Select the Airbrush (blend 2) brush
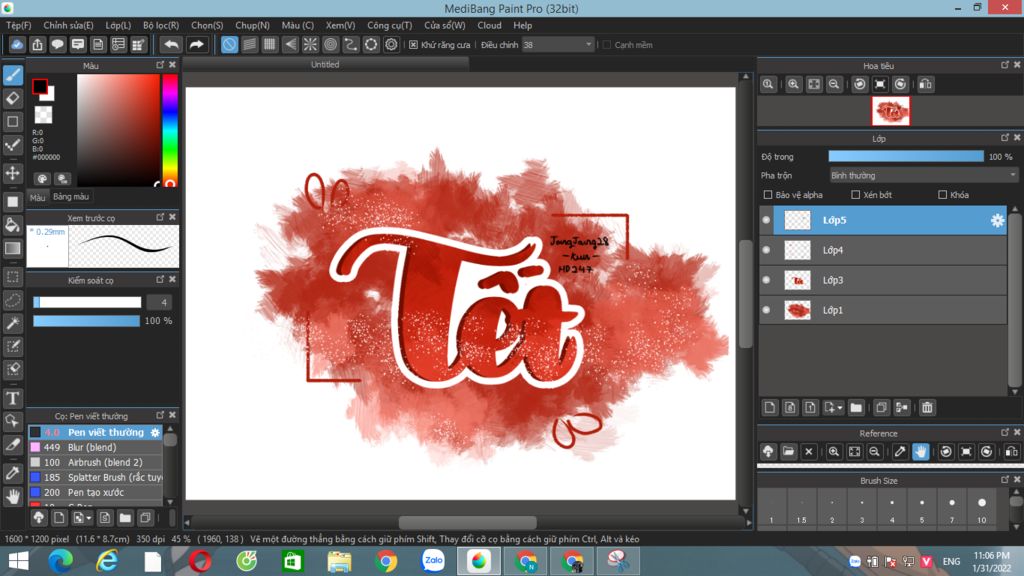 pyautogui.click(x=95, y=462)
